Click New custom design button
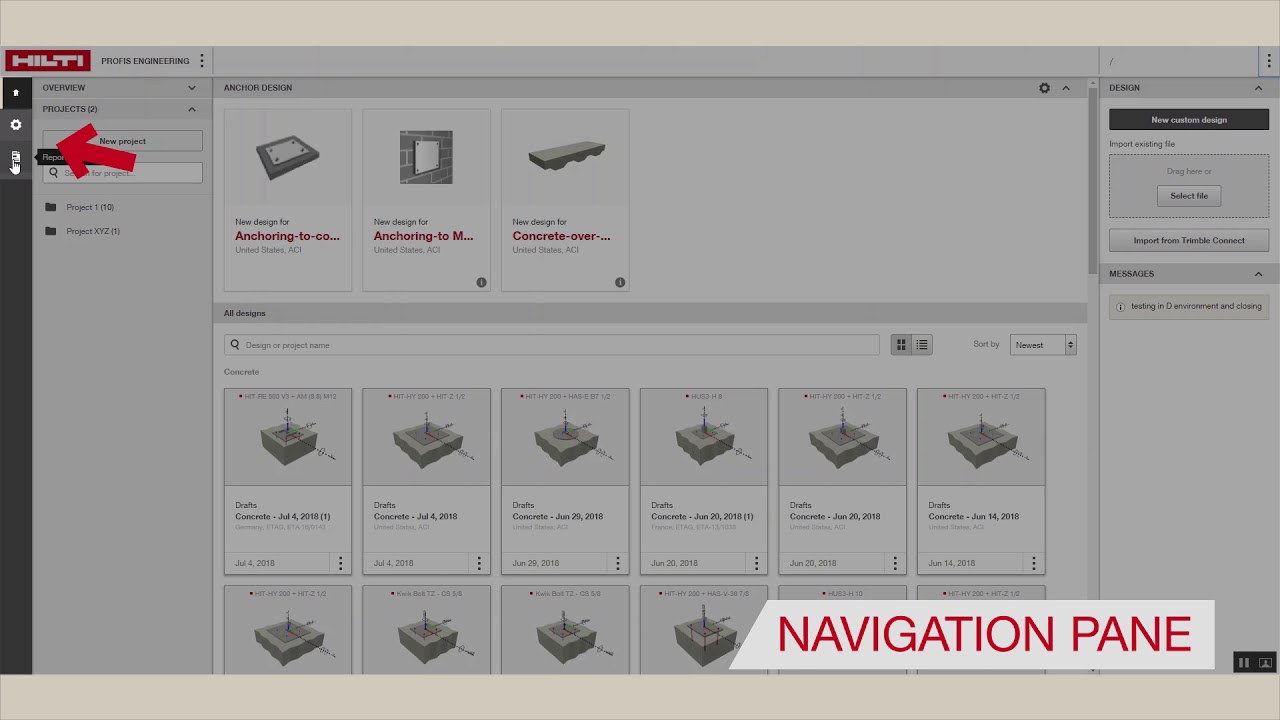1280x720 pixels. (x=1189, y=120)
